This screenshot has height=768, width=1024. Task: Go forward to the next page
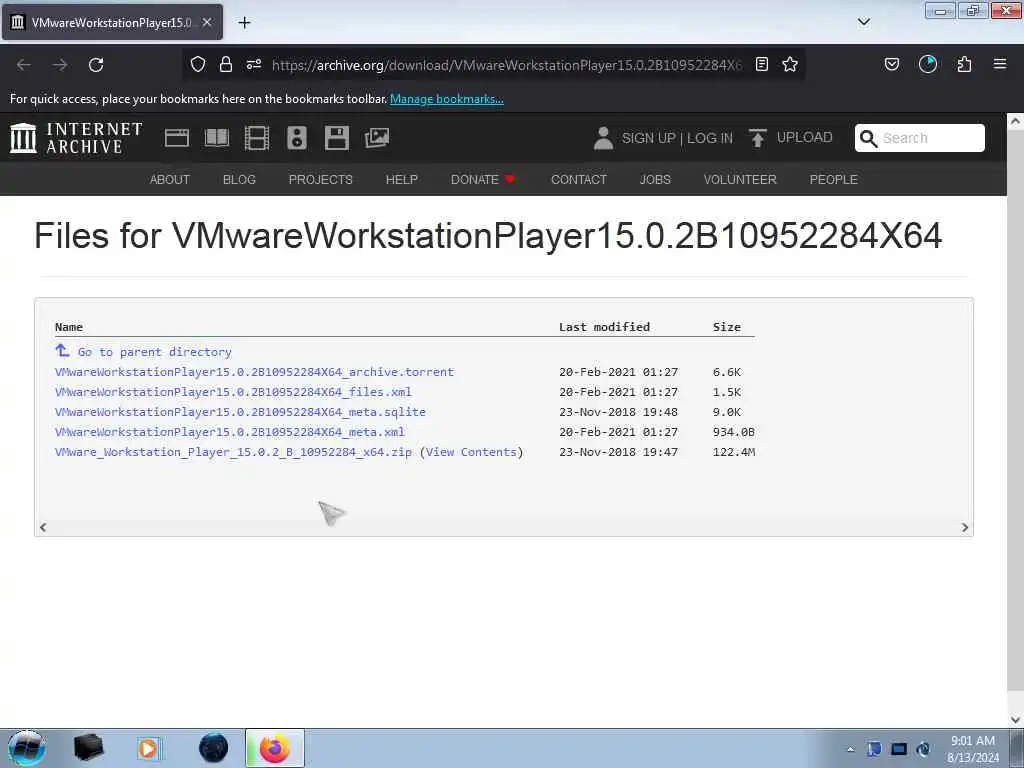[60, 65]
